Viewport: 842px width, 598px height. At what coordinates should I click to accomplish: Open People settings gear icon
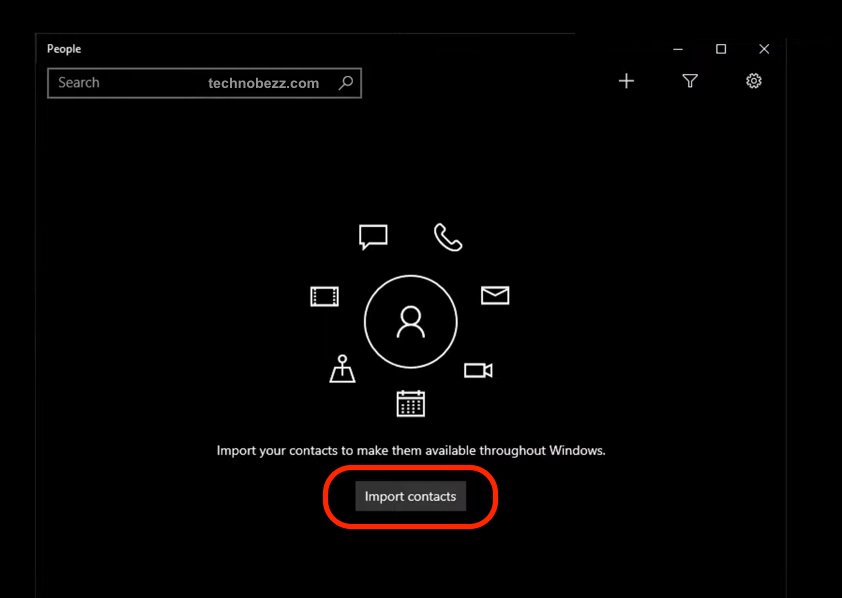coord(753,81)
